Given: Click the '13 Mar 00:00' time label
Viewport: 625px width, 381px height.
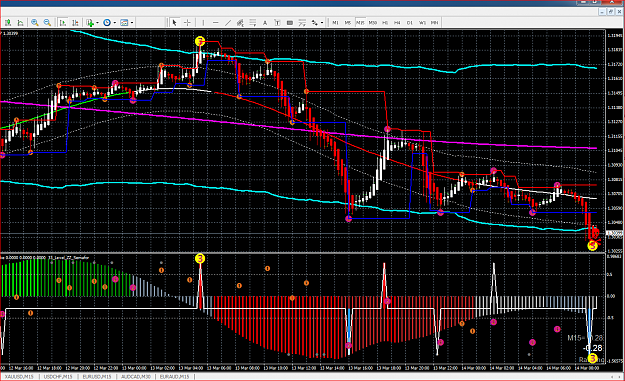Looking at the screenshot, I should 134,368.
